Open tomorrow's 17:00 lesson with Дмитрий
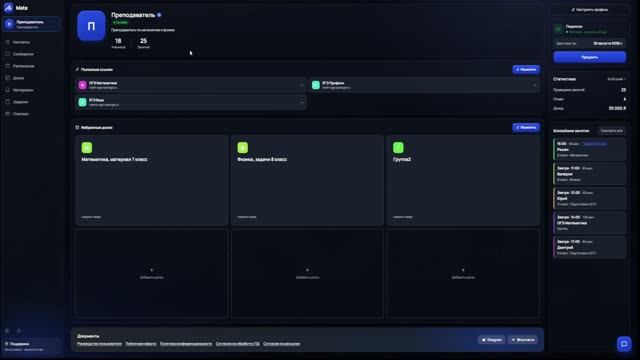640x360 pixels. 589,247
